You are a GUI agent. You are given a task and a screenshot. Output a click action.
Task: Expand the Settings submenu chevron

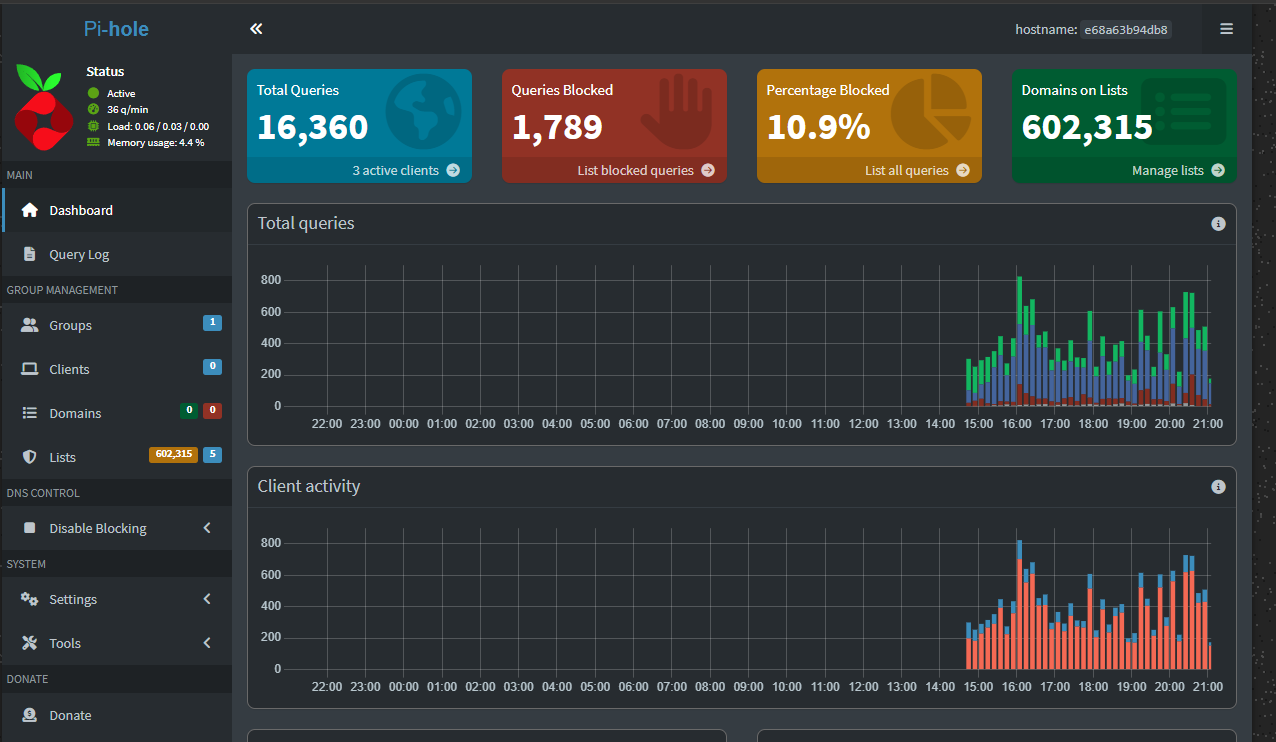(x=207, y=599)
